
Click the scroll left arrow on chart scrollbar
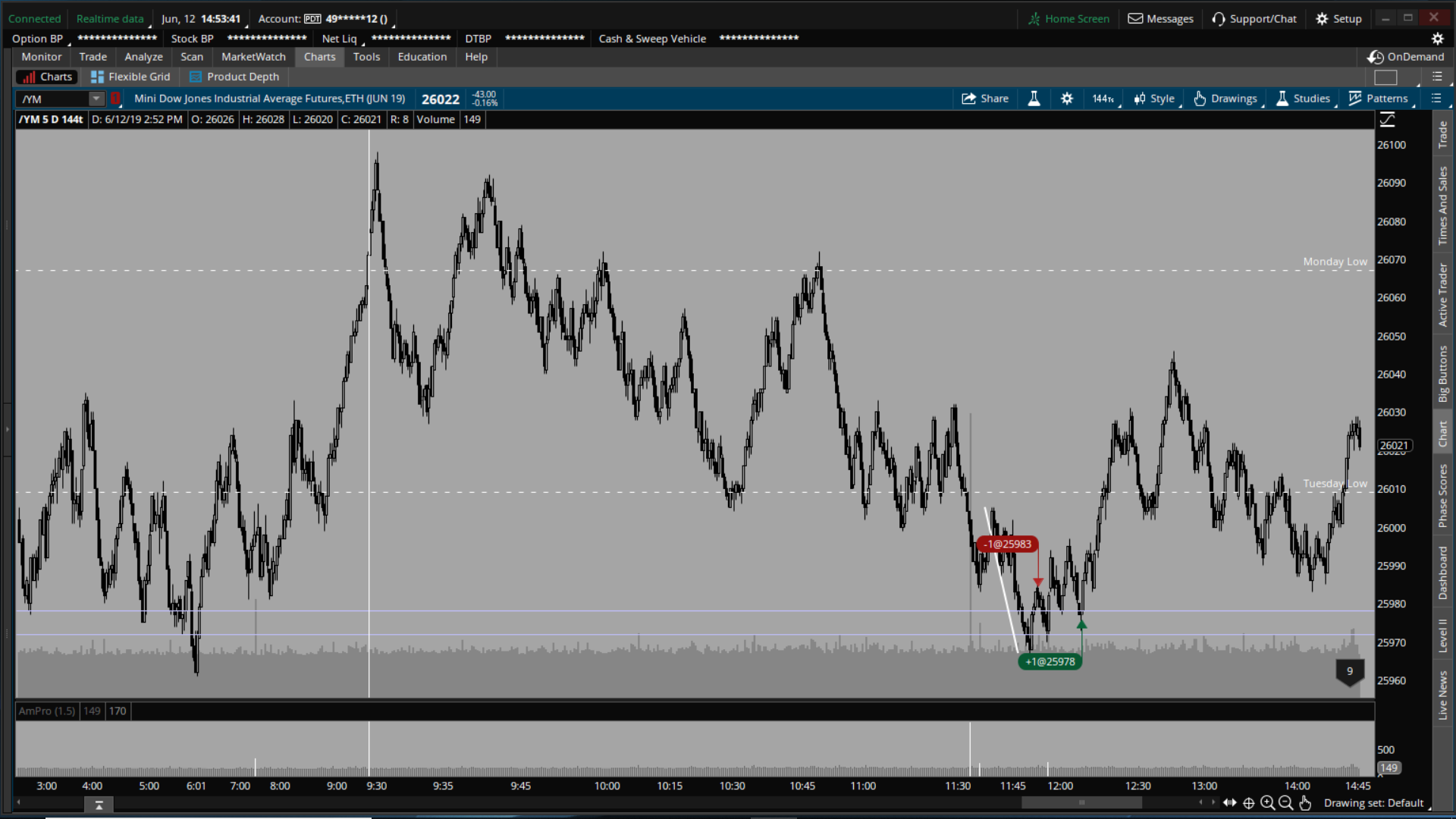pyautogui.click(x=1200, y=802)
